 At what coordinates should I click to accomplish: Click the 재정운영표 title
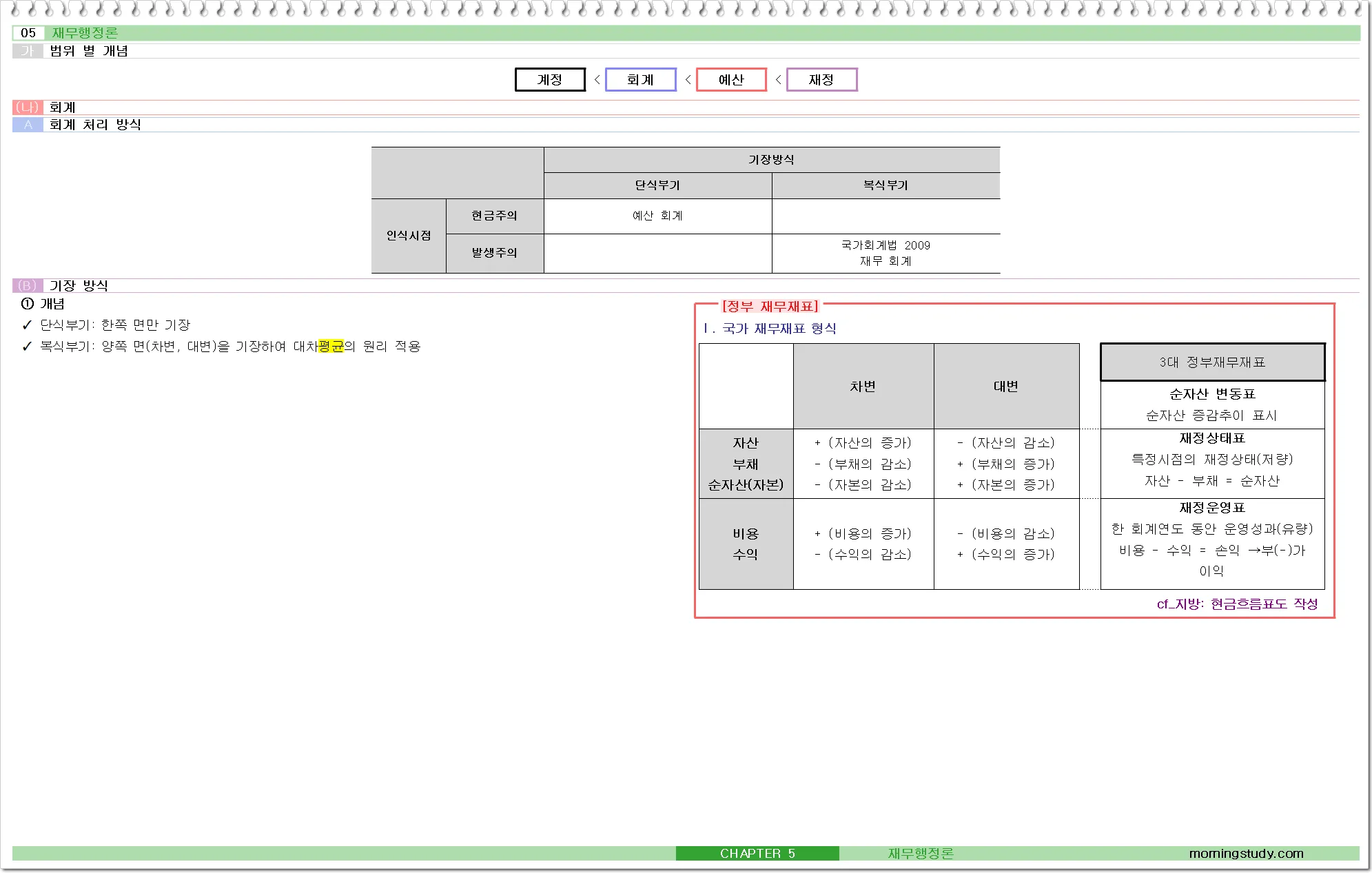coord(1212,507)
